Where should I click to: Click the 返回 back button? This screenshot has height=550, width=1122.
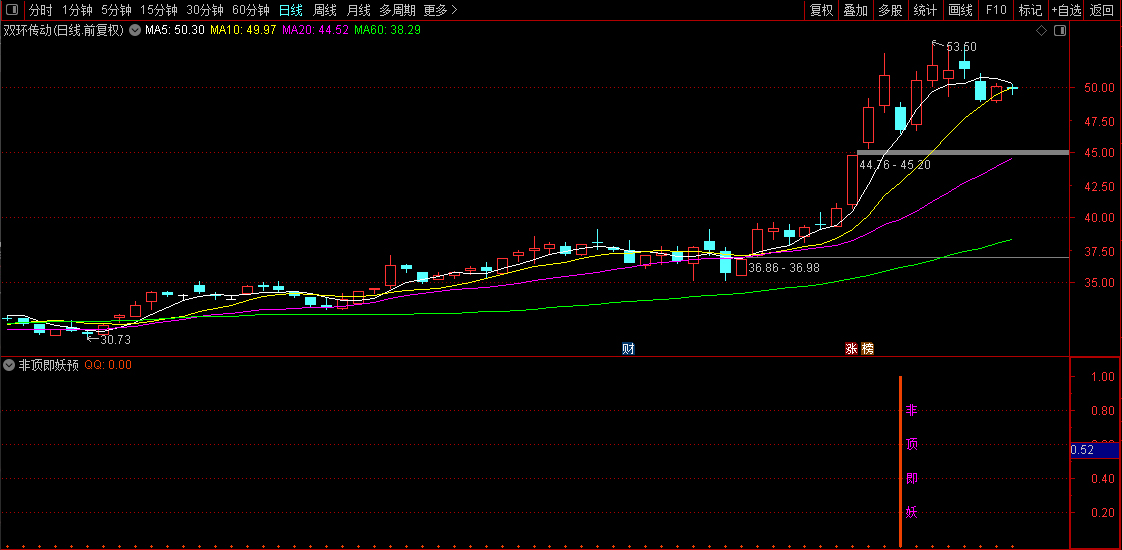pyautogui.click(x=1102, y=10)
